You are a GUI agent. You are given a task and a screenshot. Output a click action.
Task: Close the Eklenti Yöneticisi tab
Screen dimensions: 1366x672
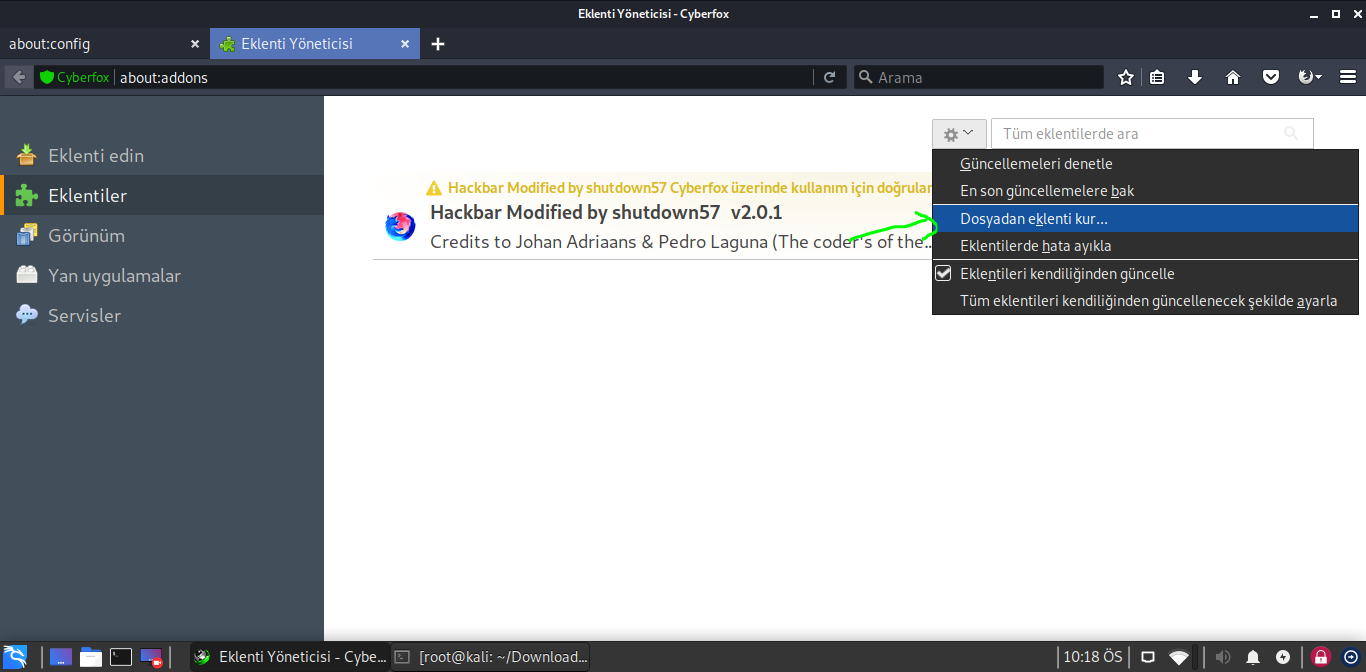tap(405, 44)
